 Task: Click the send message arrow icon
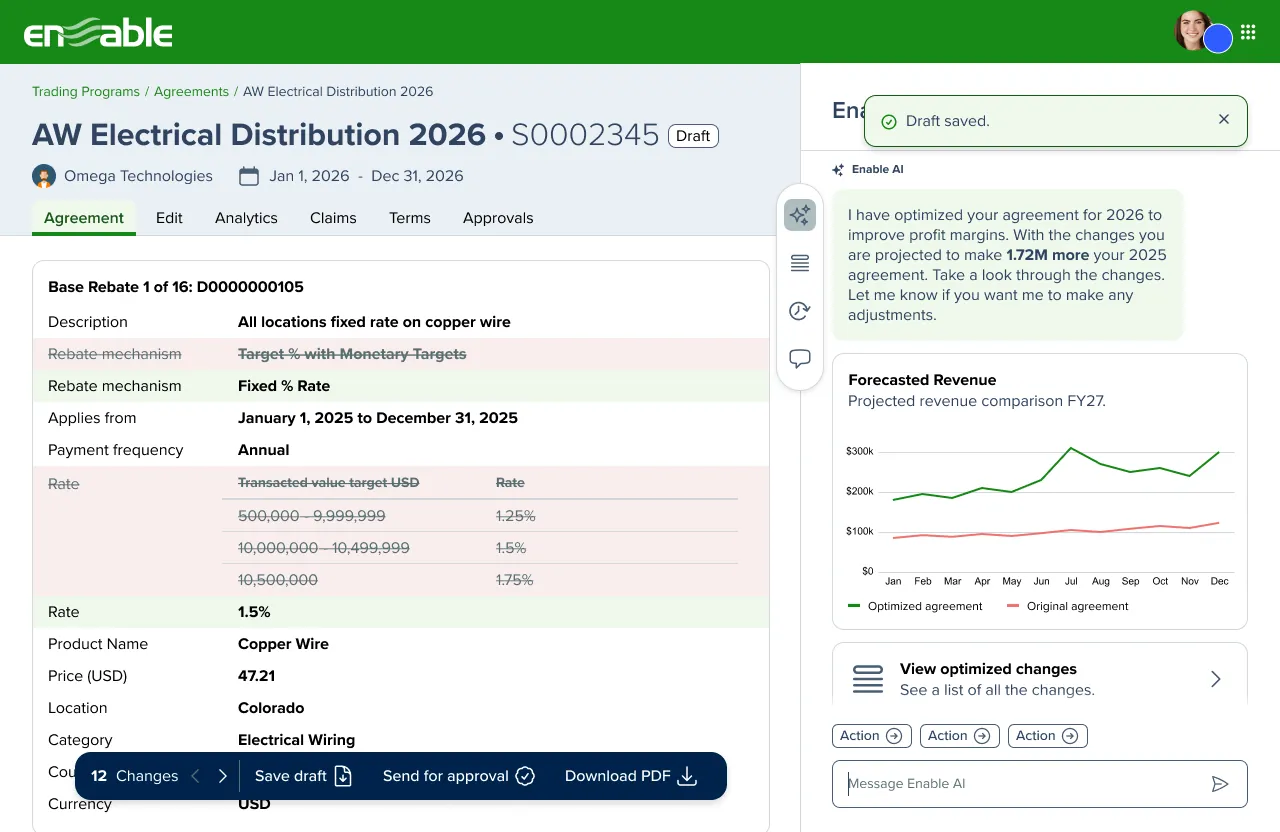pyautogui.click(x=1220, y=784)
